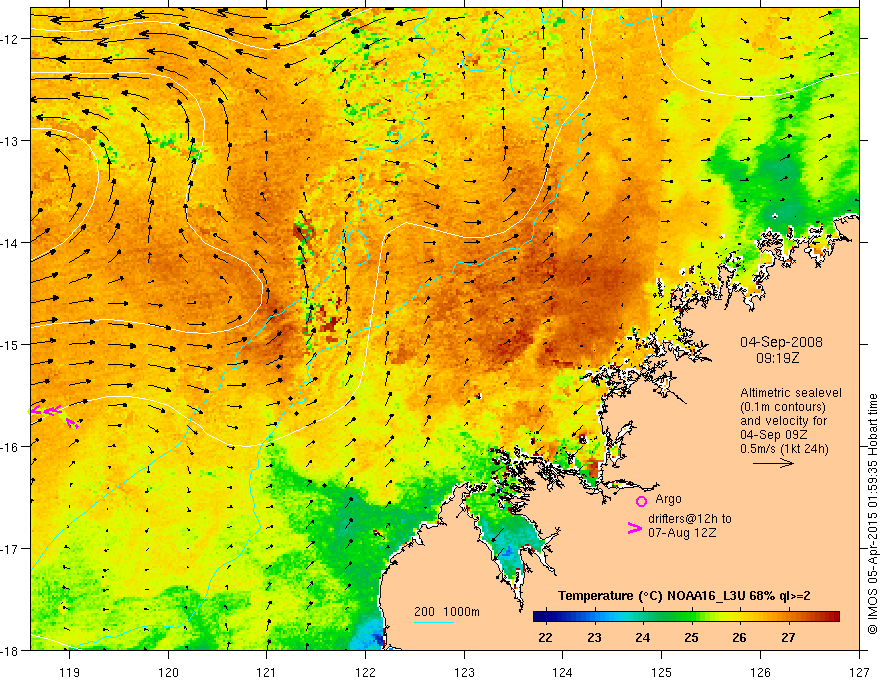Click latitude axis label -17
This screenshot has height=680, width=880.
point(10,549)
